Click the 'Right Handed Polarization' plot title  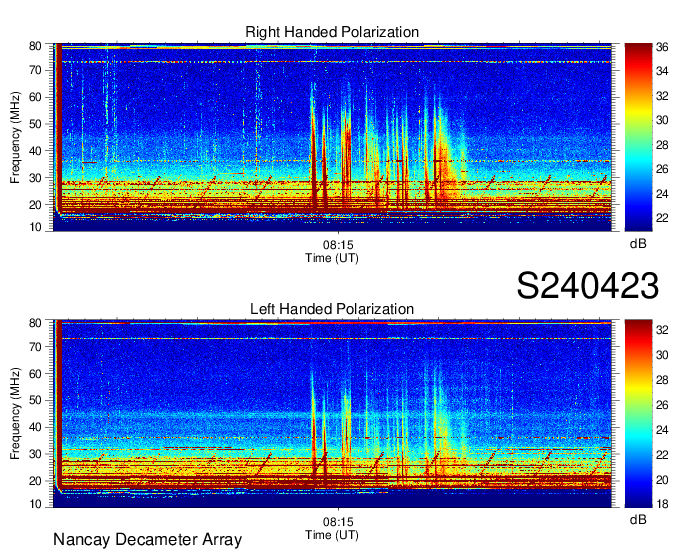point(332,32)
